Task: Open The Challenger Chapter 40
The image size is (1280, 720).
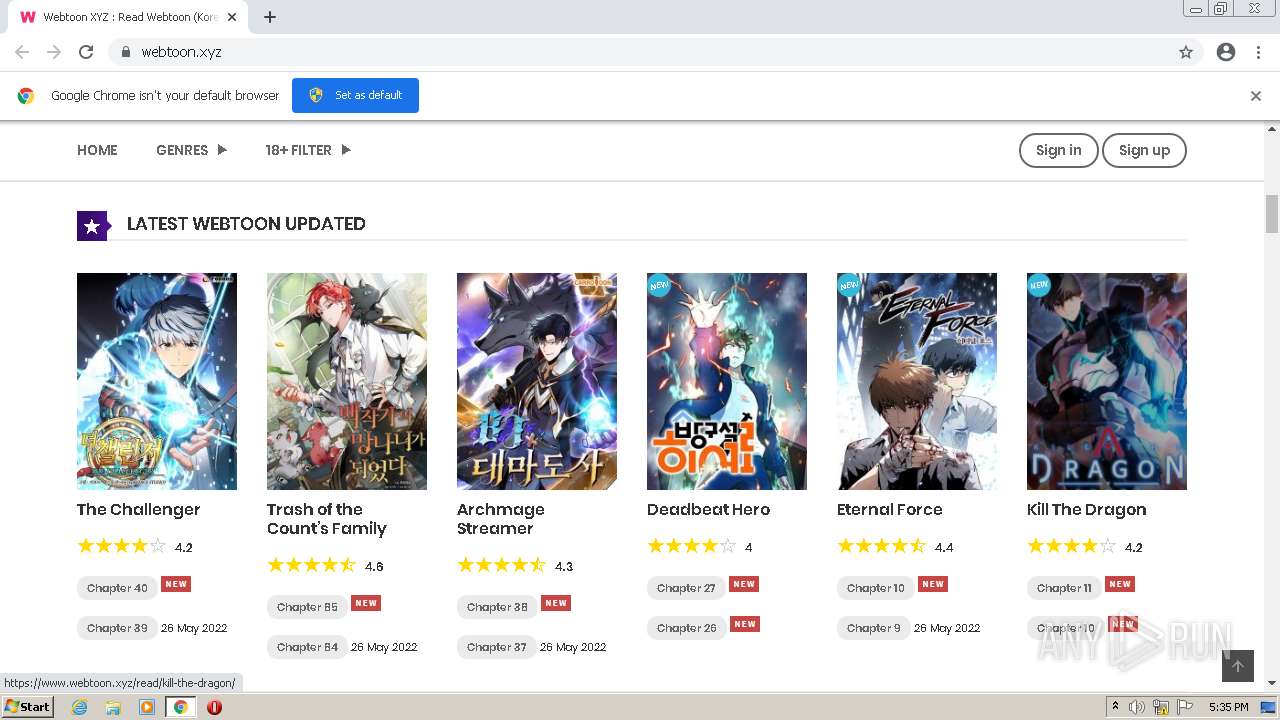Action: pos(117,588)
